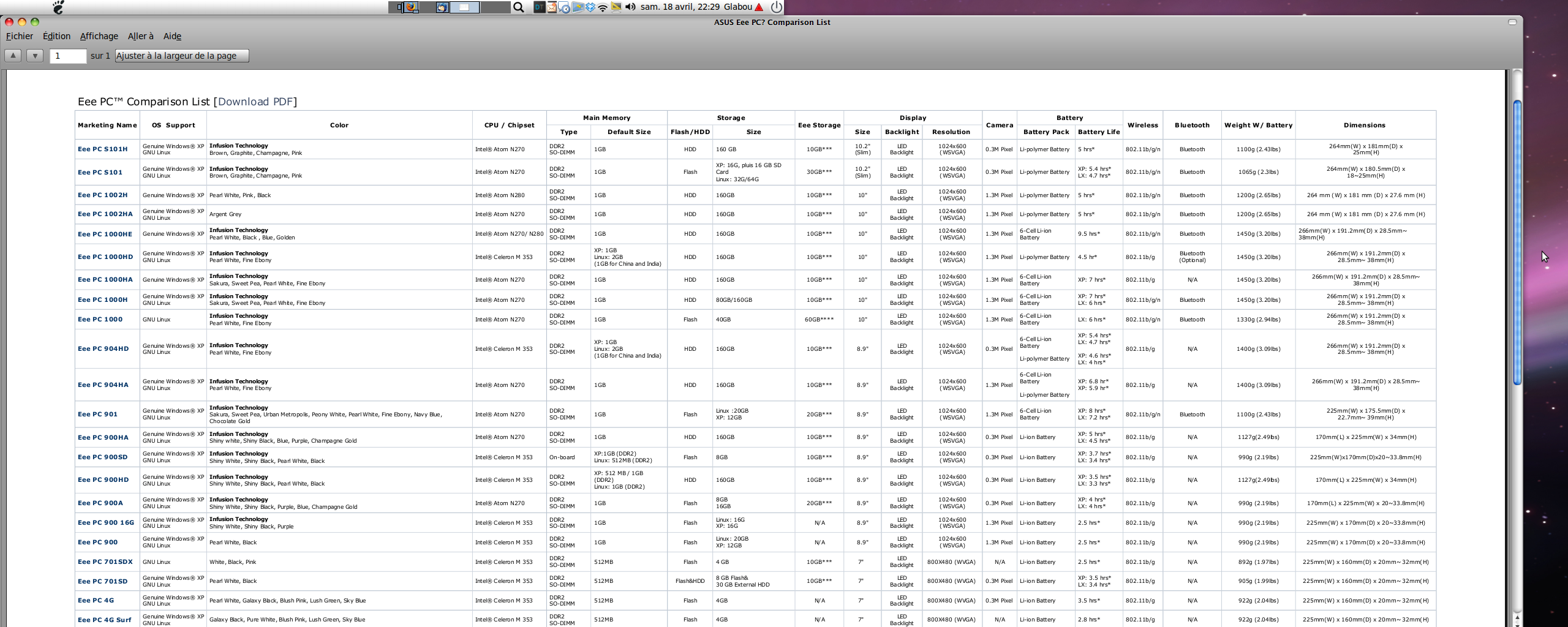Select the 'Flash&HDD' storage cell
The image size is (1568, 627).
(690, 581)
